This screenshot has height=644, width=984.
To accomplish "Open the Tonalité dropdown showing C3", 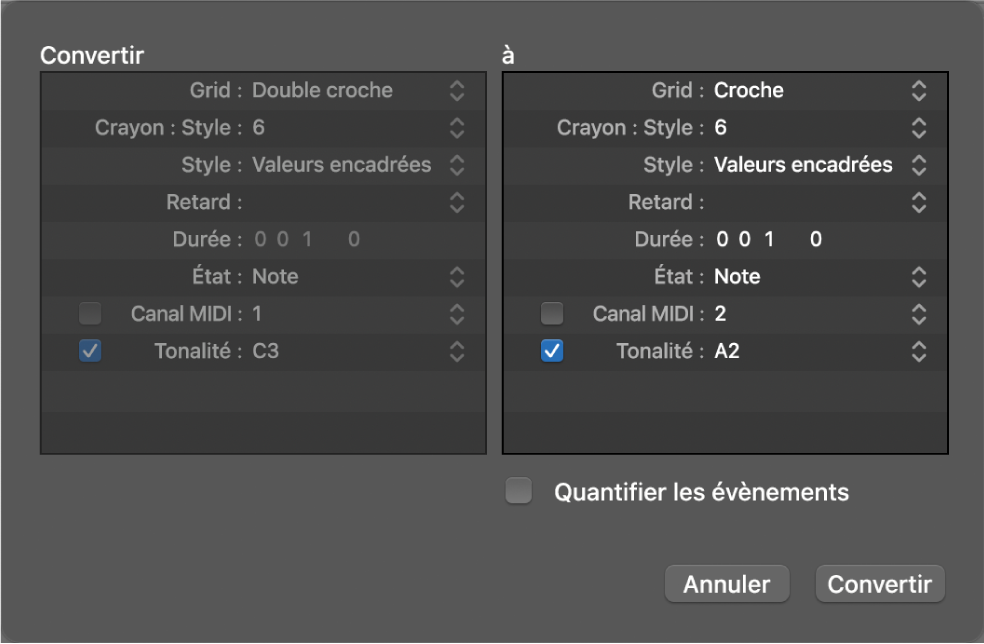I will (x=457, y=351).
